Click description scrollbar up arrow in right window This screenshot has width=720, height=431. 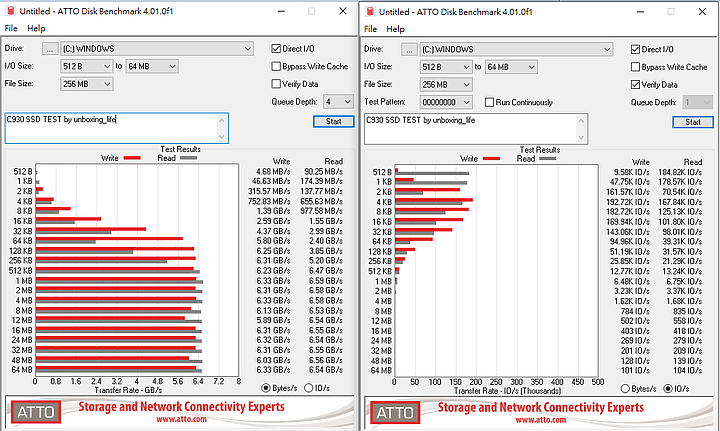[x=581, y=121]
